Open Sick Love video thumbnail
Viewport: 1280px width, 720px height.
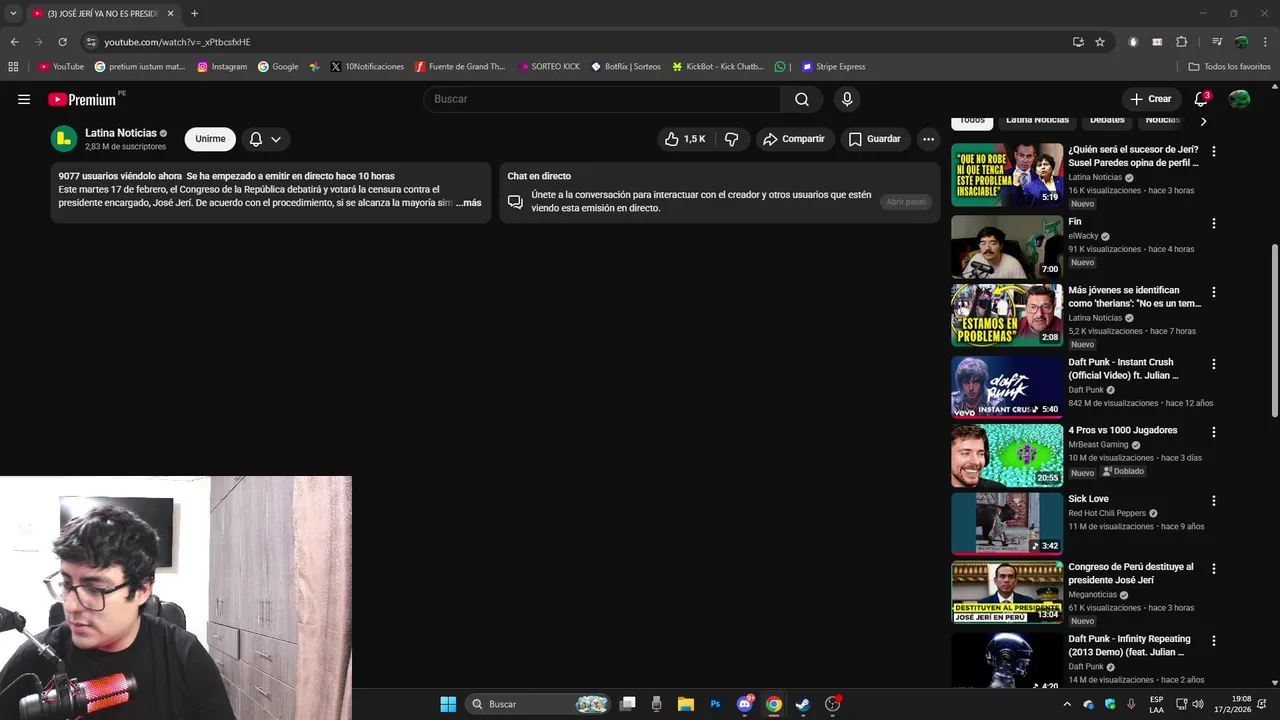(1007, 523)
